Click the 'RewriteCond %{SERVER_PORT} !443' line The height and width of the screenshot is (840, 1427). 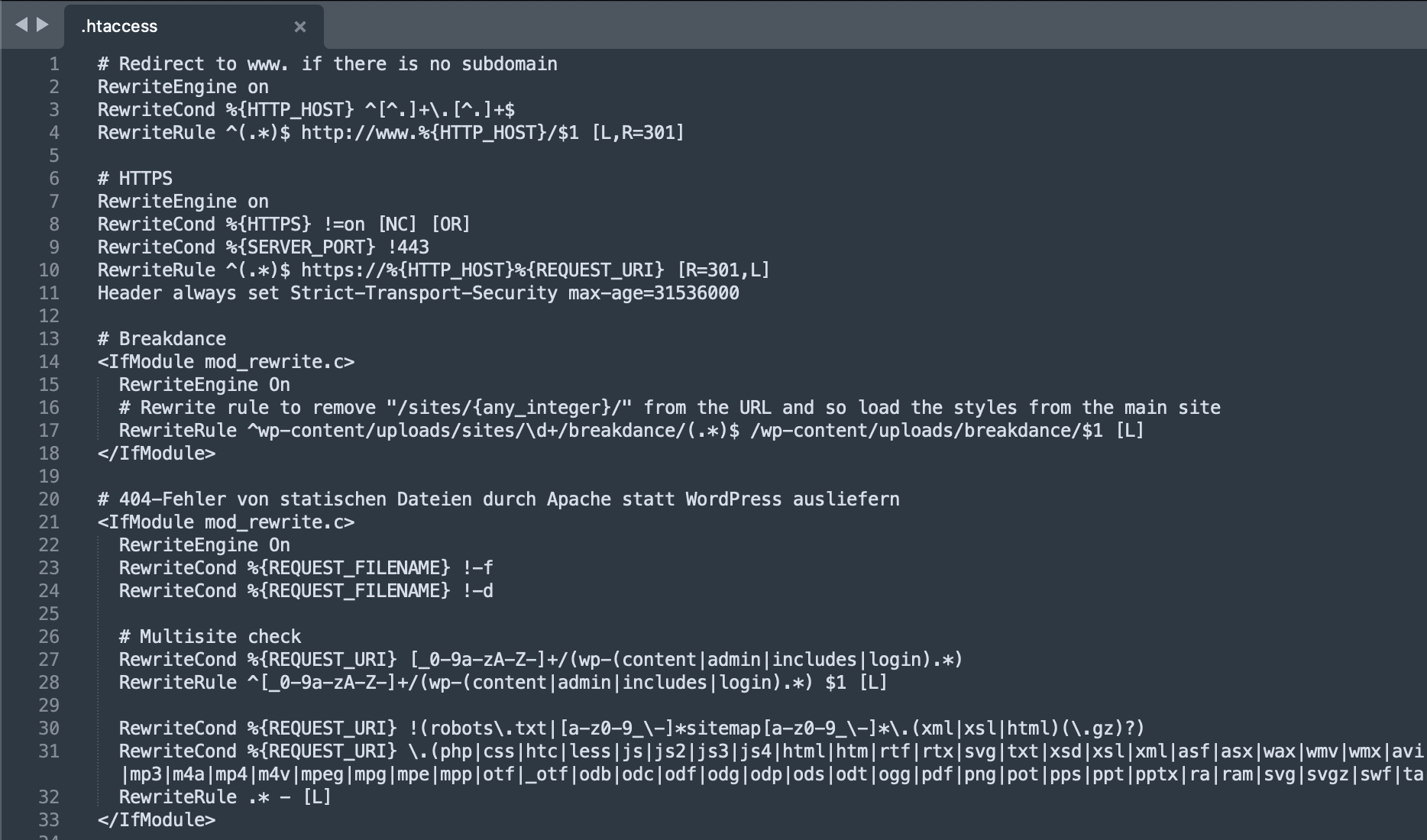coord(264,247)
